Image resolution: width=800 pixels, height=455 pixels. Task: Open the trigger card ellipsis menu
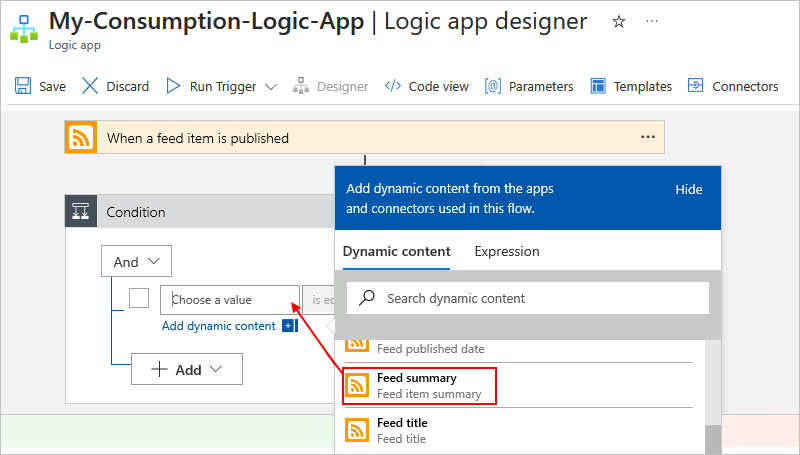point(647,138)
